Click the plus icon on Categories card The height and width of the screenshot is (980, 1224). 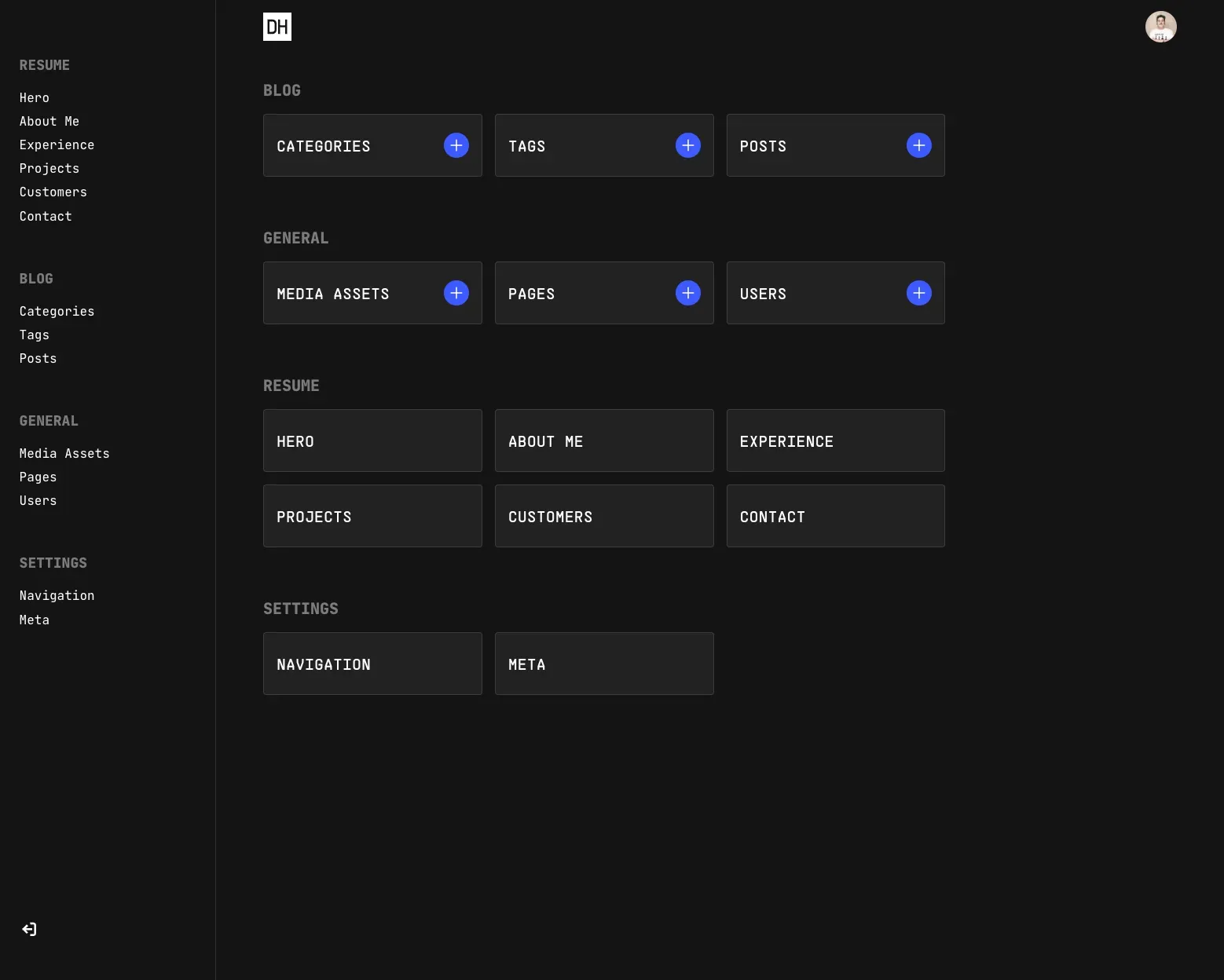456,145
